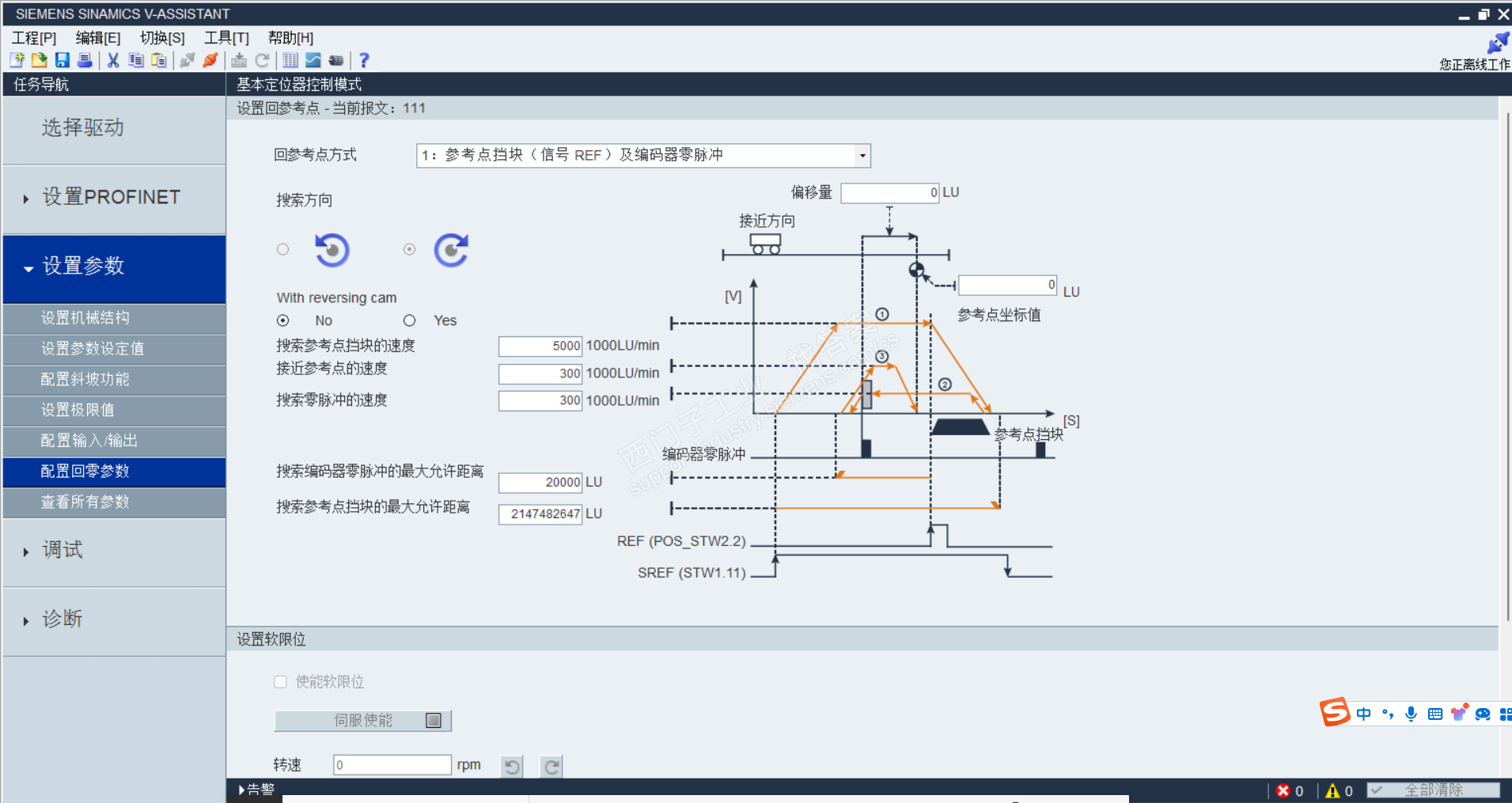
Task: Expand the 告警 alarm panel
Action: [256, 790]
